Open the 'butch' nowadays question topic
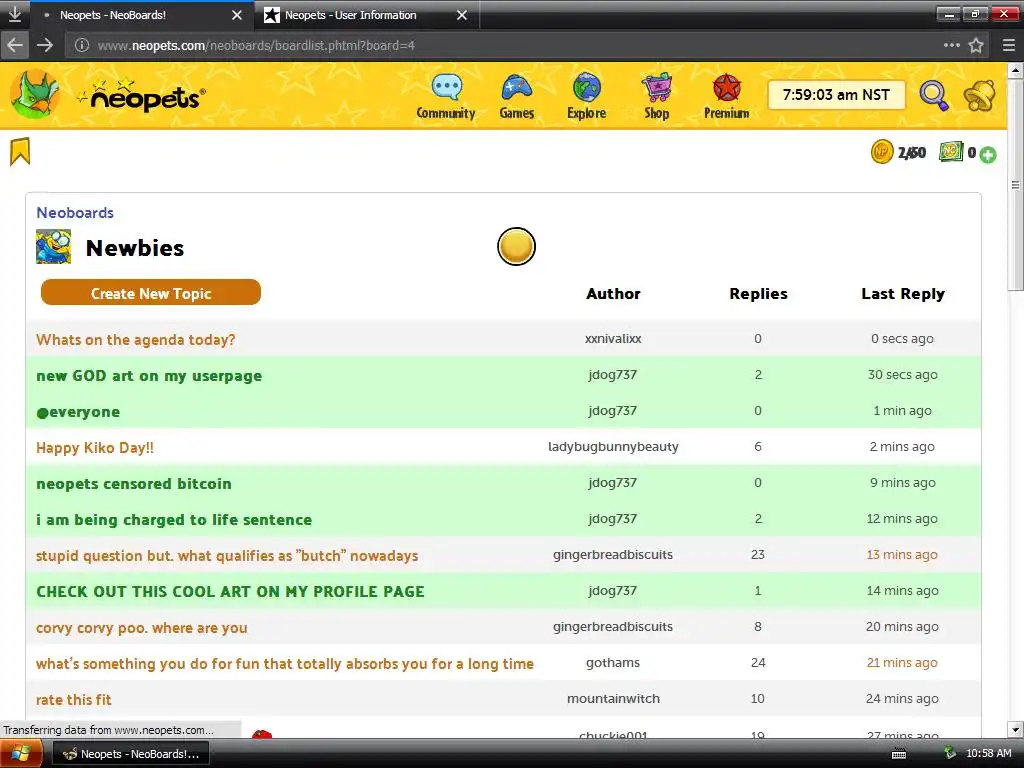 click(x=227, y=556)
